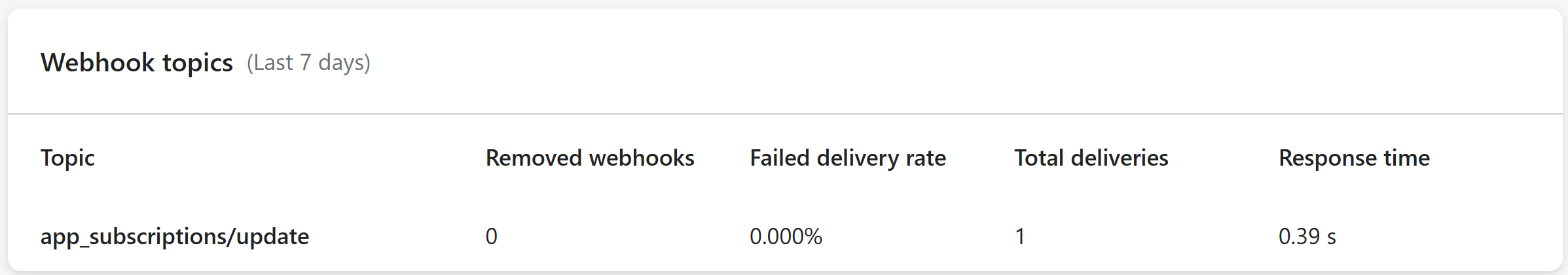Click the removed webhooks value 0

(x=491, y=236)
